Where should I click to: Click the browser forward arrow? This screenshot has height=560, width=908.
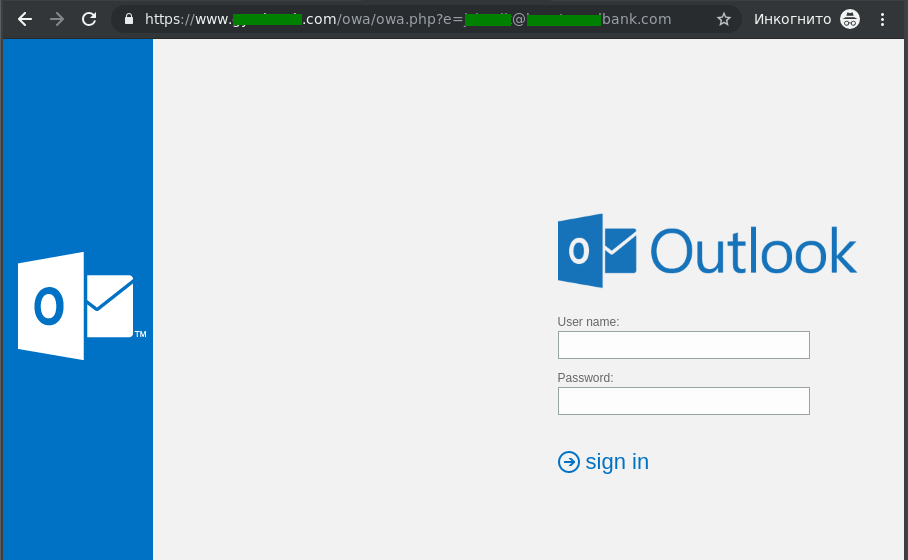[57, 19]
